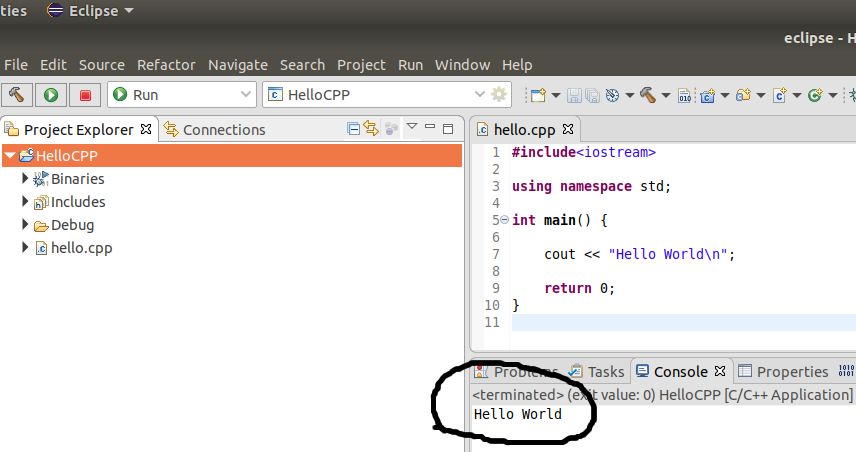This screenshot has height=452, width=856.
Task: Click the hammer Build button near Run
Action: [17, 95]
